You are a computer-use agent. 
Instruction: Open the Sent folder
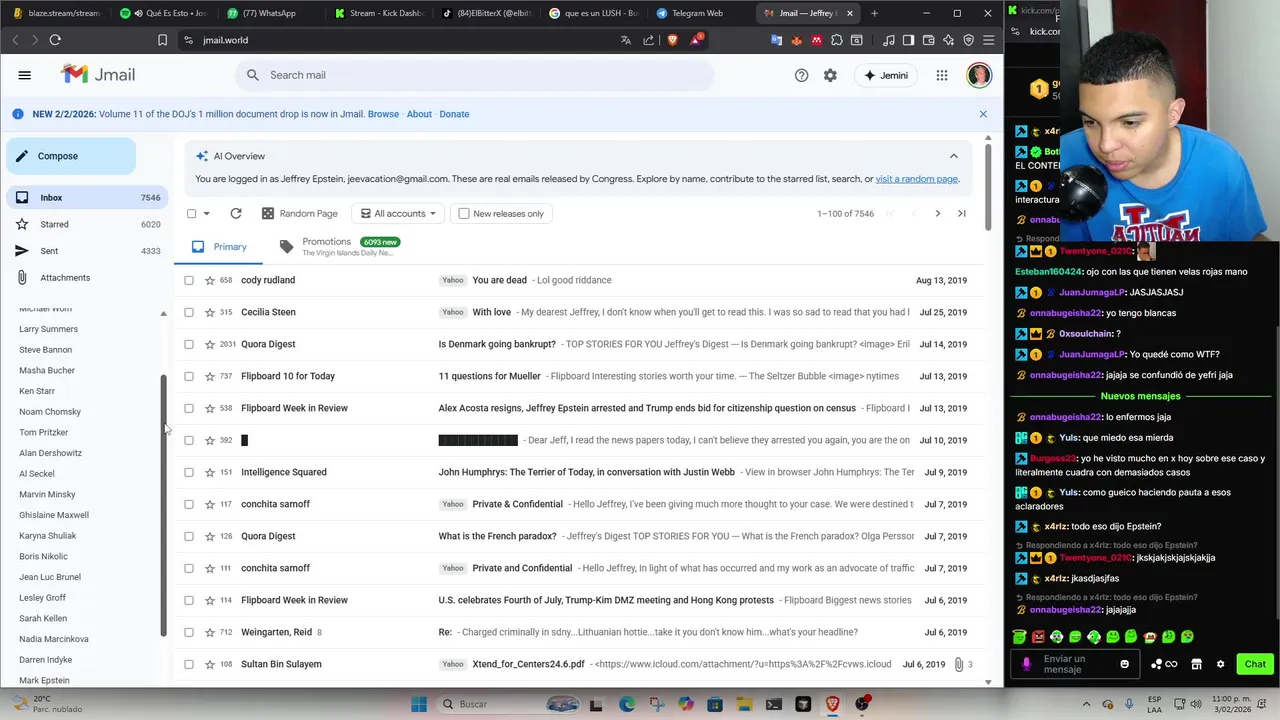(85, 251)
